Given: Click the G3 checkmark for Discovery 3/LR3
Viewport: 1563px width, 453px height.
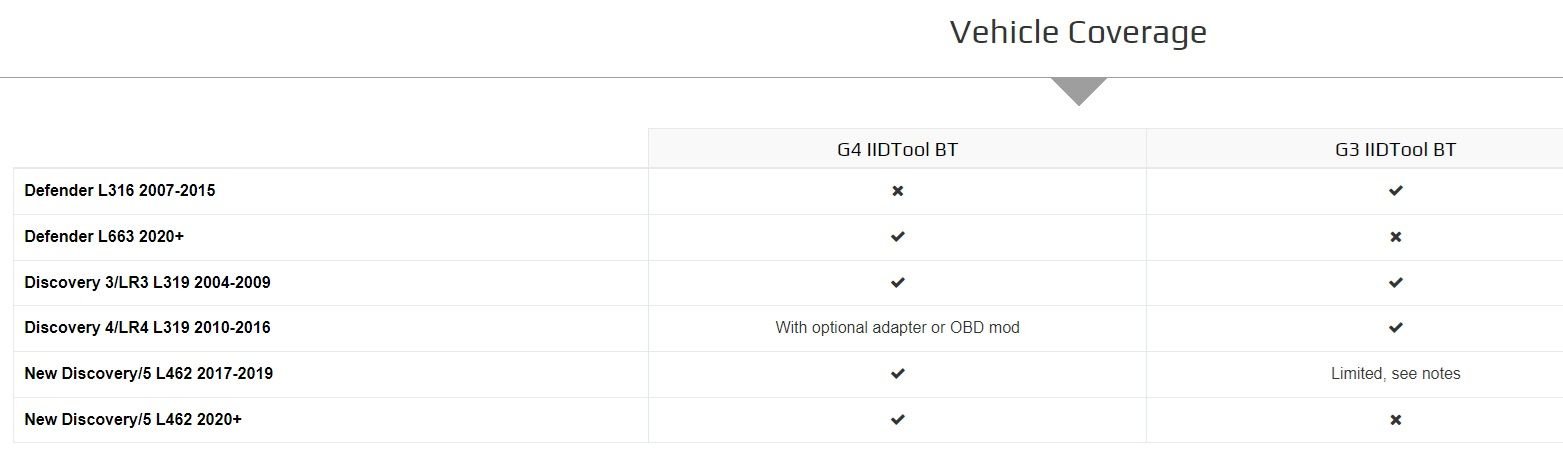Looking at the screenshot, I should 1395,283.
